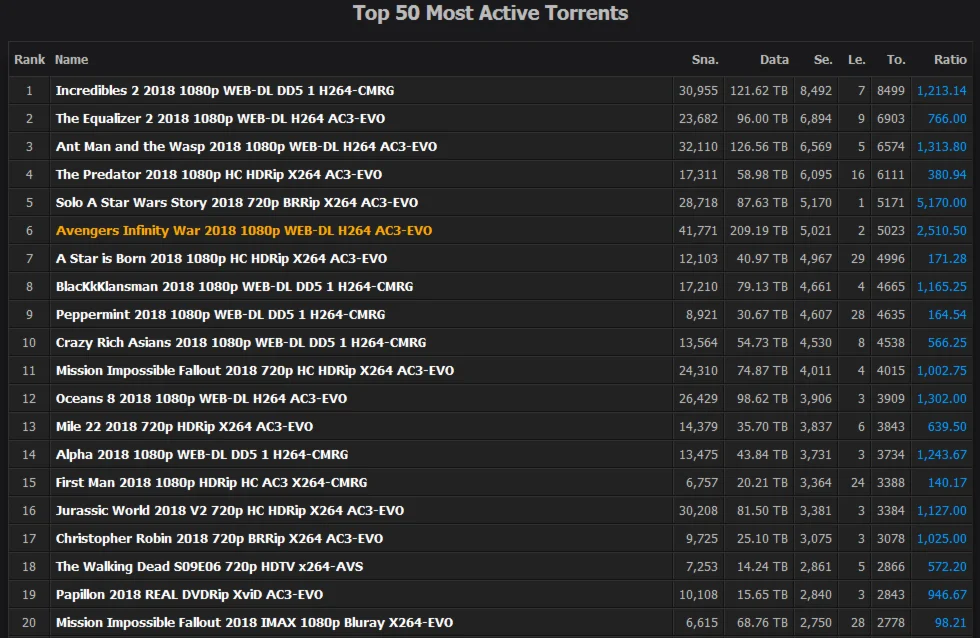The image size is (980, 638).
Task: Open the Incredibles 2 2018 1080p torrent
Action: point(225,91)
